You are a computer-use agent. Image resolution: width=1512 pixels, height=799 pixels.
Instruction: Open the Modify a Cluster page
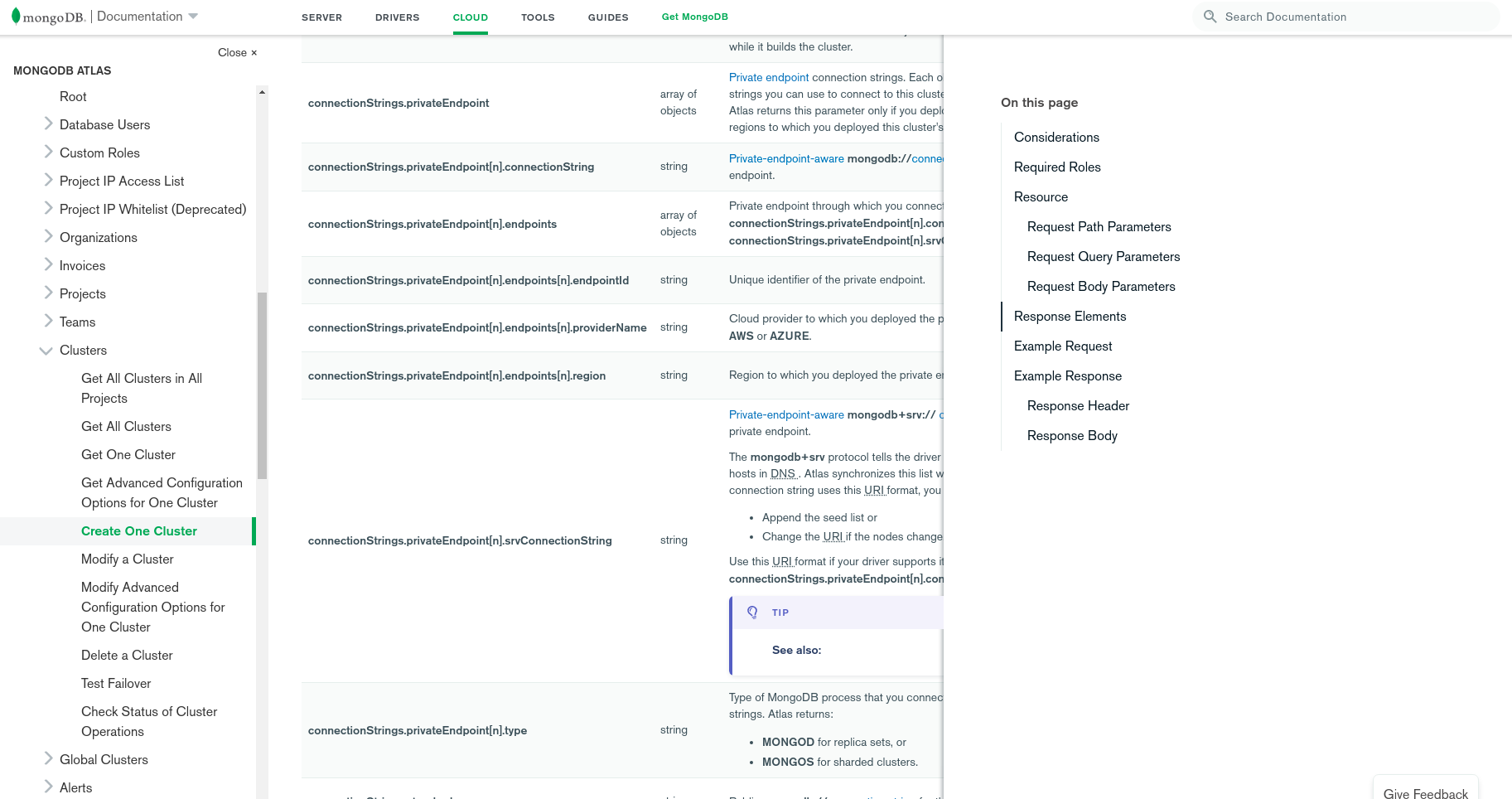128,559
